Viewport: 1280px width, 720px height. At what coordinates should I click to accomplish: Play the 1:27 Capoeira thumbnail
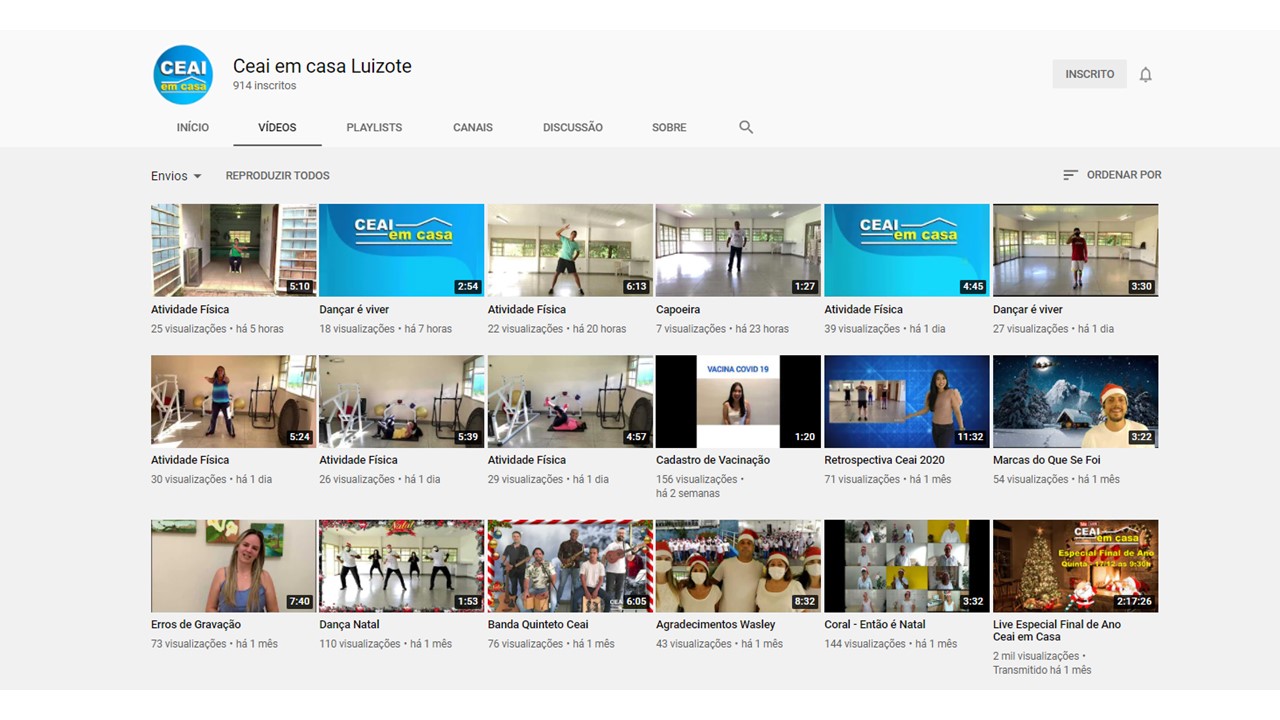(x=738, y=250)
